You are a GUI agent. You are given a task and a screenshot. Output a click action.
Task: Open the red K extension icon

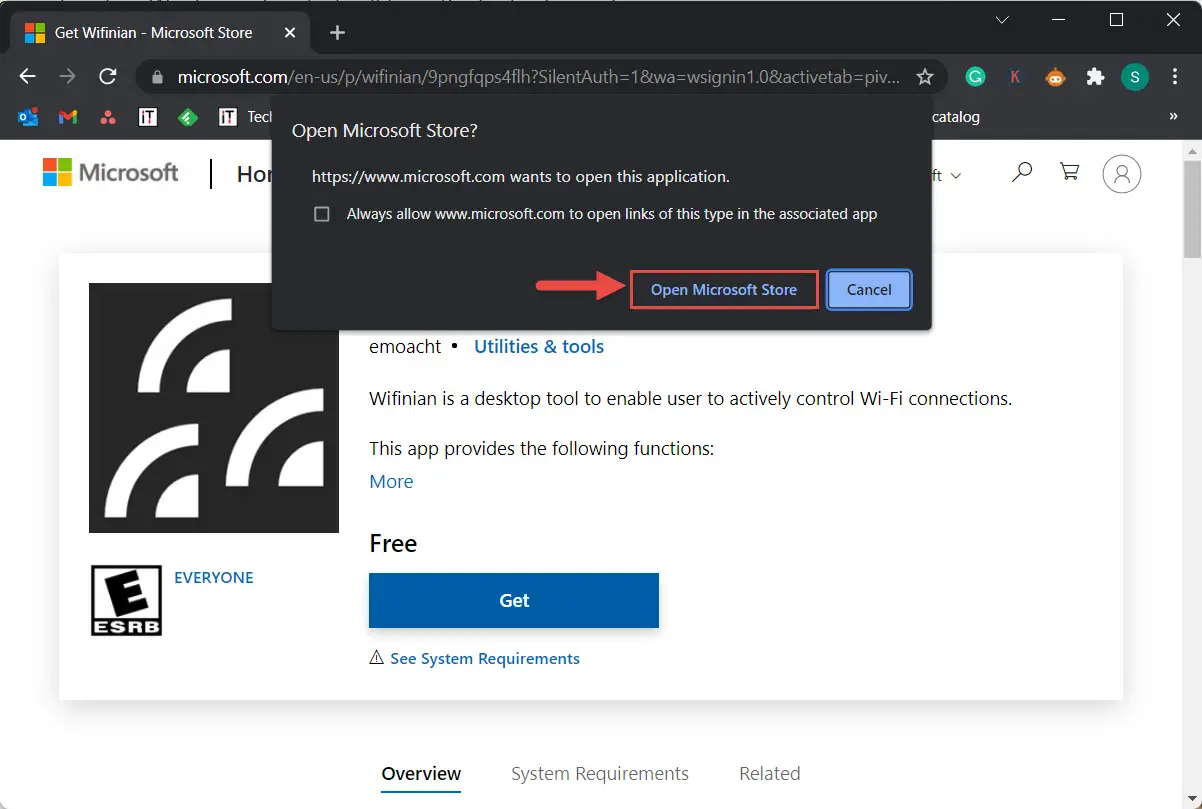[1015, 77]
